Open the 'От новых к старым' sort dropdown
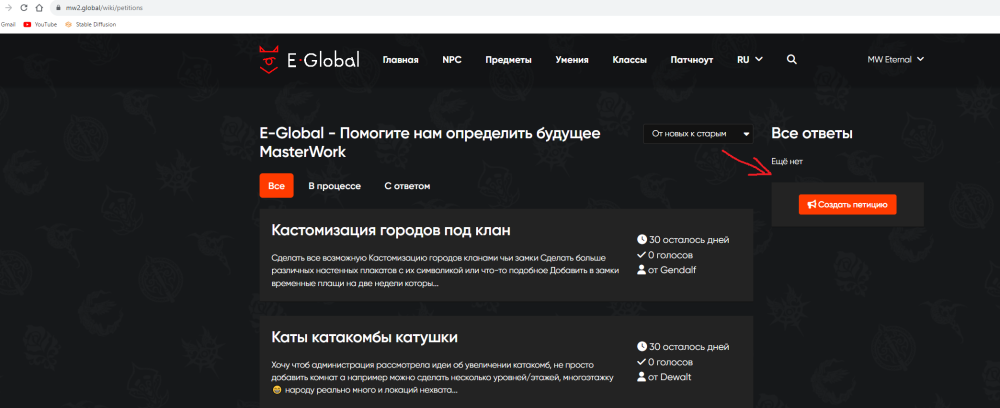Screen dimensions: 1000x408 point(700,133)
